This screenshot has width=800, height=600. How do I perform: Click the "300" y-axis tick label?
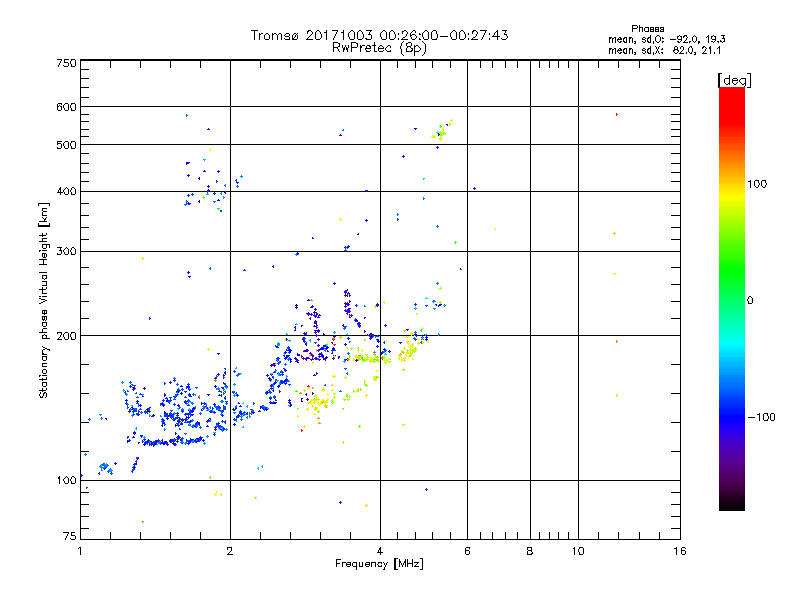tap(66, 252)
